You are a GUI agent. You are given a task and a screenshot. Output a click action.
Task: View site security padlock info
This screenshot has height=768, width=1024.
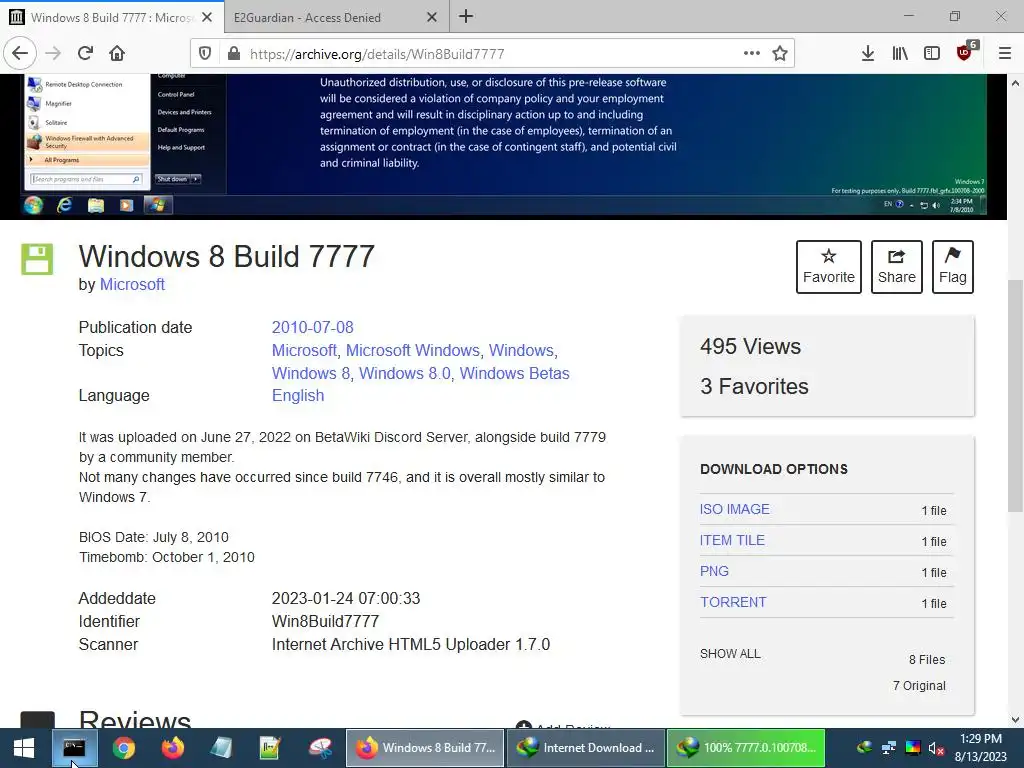(233, 54)
